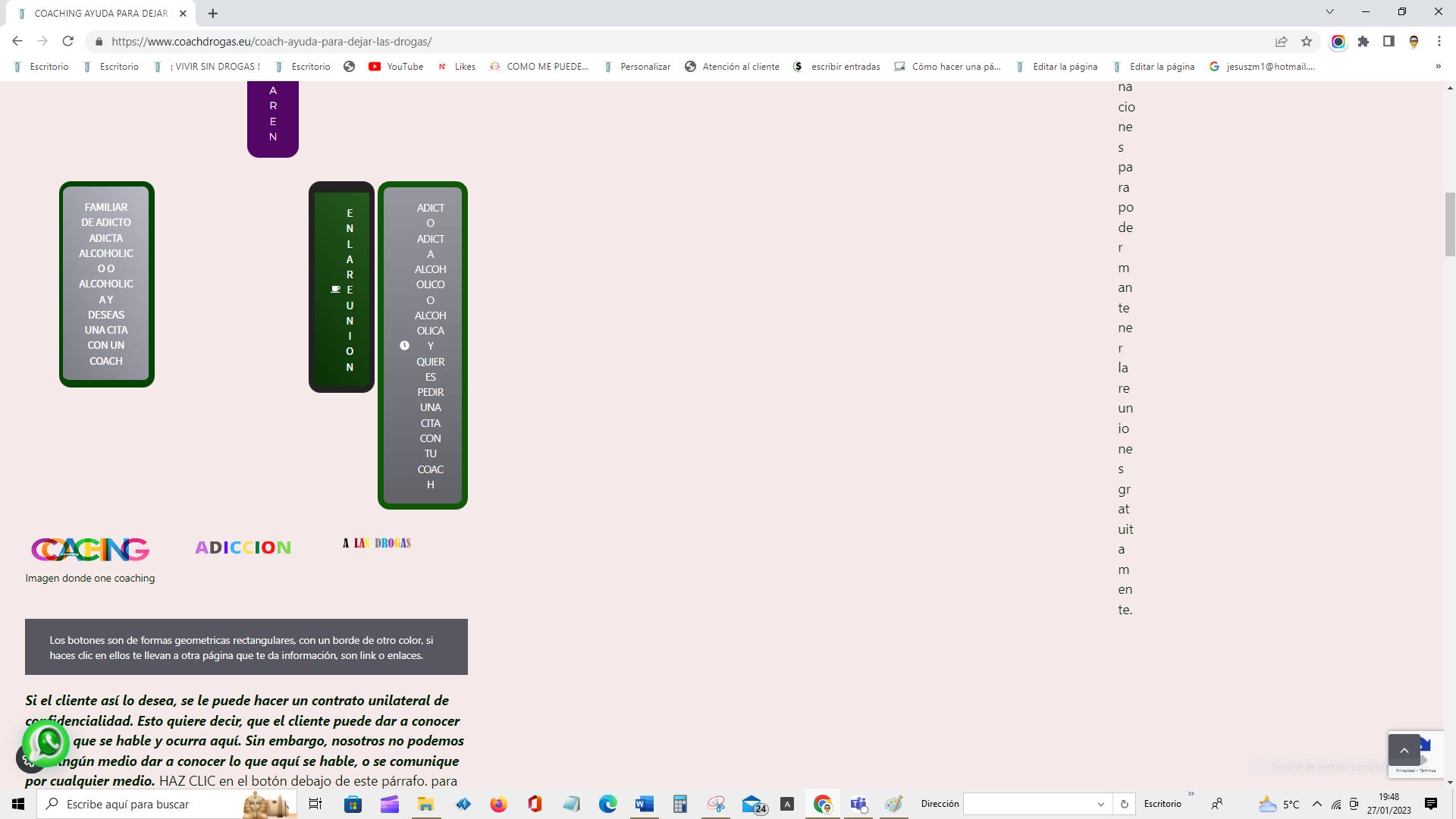Image resolution: width=1456 pixels, height=819 pixels.
Task: Click the purple vertical button ending 'AREN'
Action: [273, 118]
